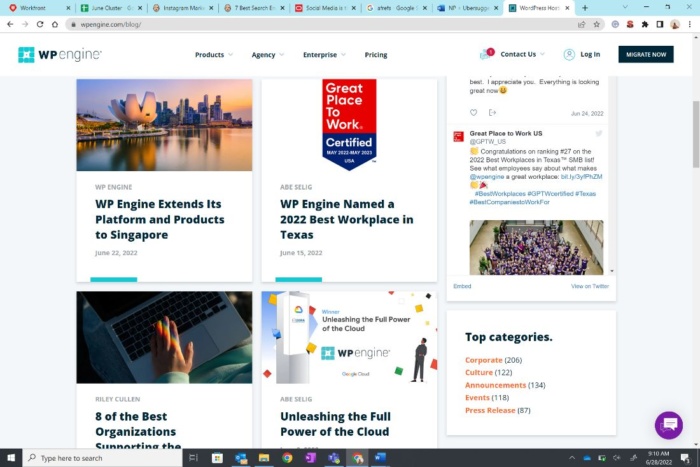Click the Twitter feed scroll down arrow

612,271
